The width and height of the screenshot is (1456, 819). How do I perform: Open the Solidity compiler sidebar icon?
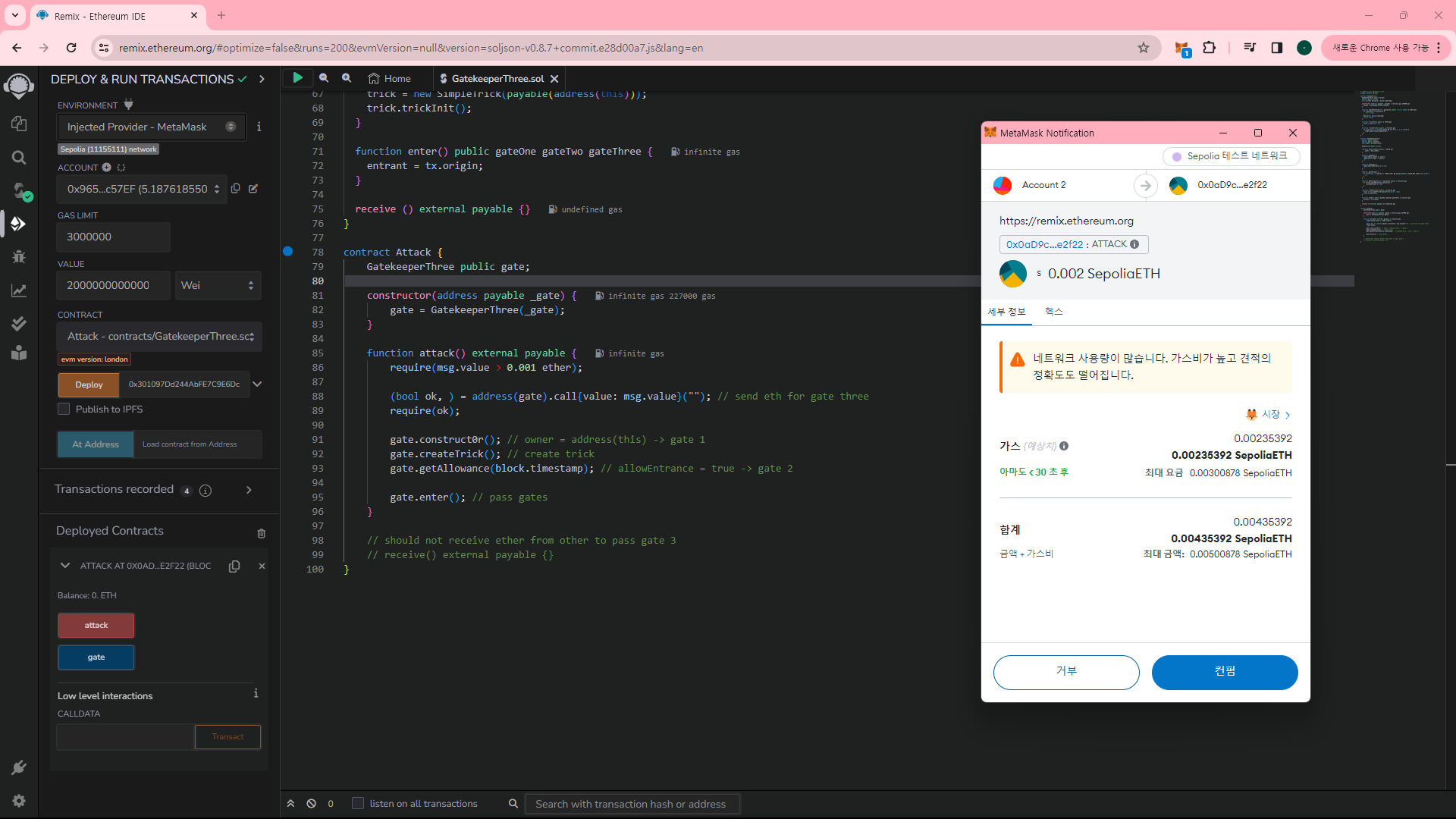[19, 190]
